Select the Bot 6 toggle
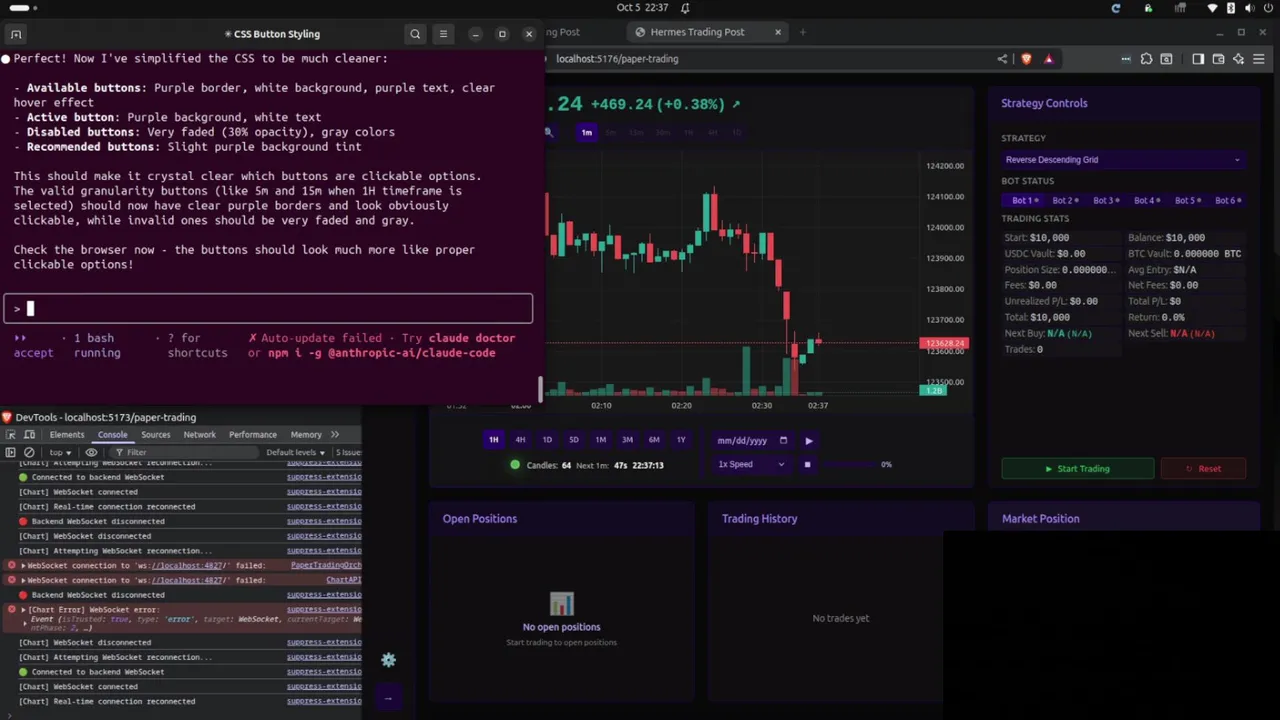This screenshot has width=1280, height=720. point(1227,200)
